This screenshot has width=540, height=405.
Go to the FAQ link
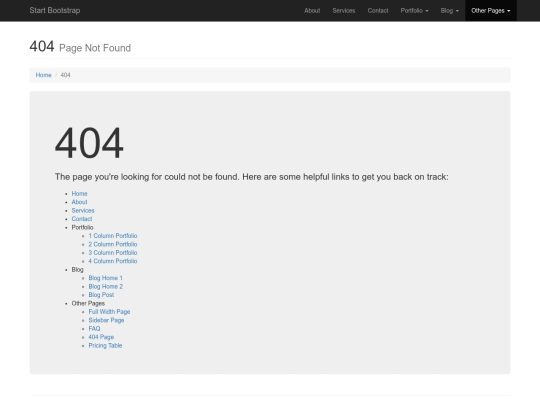click(94, 329)
